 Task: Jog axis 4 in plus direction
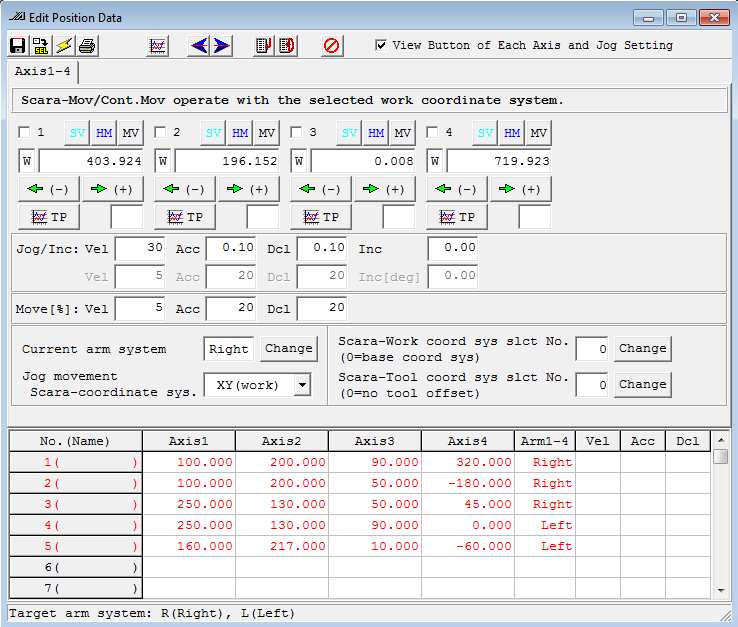pyautogui.click(x=521, y=189)
